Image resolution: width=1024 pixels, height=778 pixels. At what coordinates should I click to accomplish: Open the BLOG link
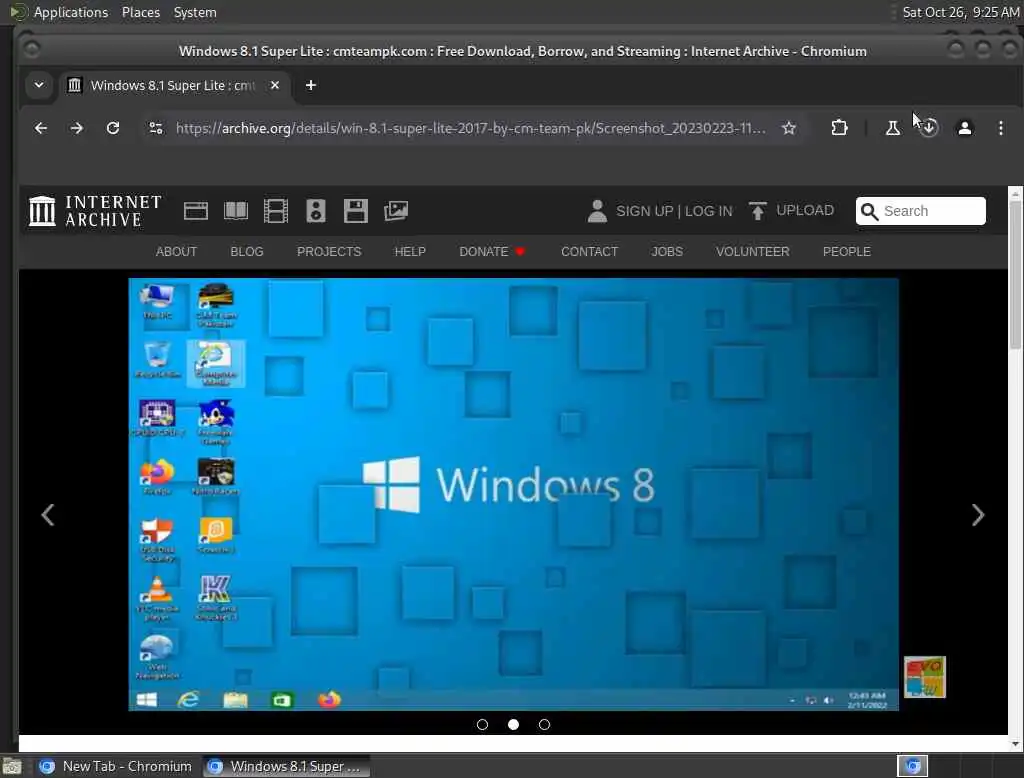point(247,251)
